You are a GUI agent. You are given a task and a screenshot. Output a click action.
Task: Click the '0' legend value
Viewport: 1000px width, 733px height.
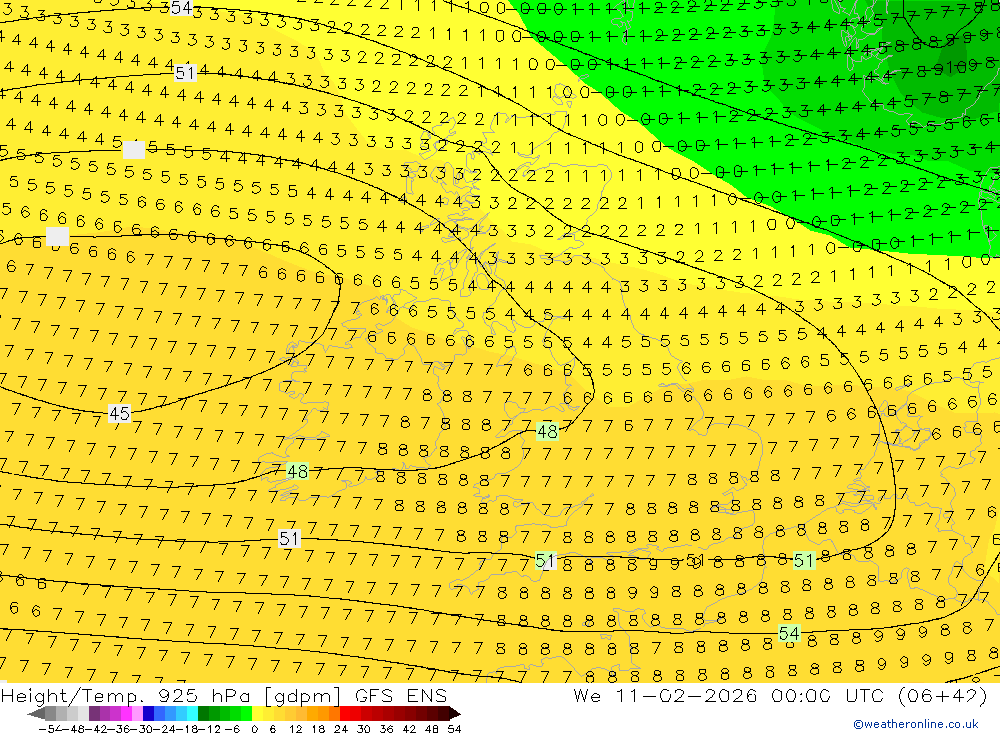pyautogui.click(x=254, y=729)
